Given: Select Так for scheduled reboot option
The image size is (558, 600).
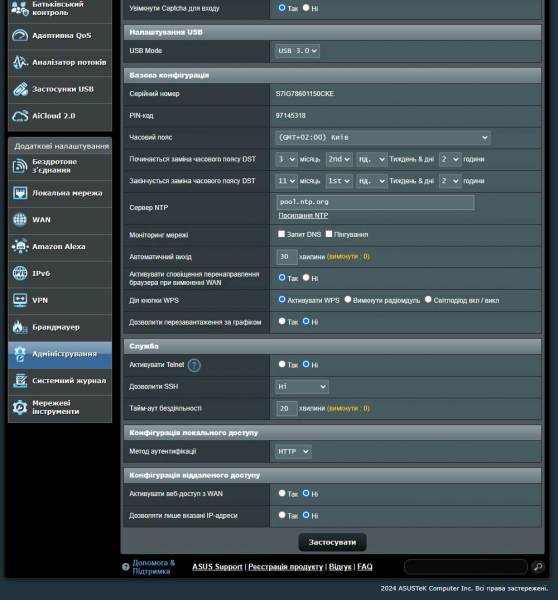Looking at the screenshot, I should tap(282, 321).
